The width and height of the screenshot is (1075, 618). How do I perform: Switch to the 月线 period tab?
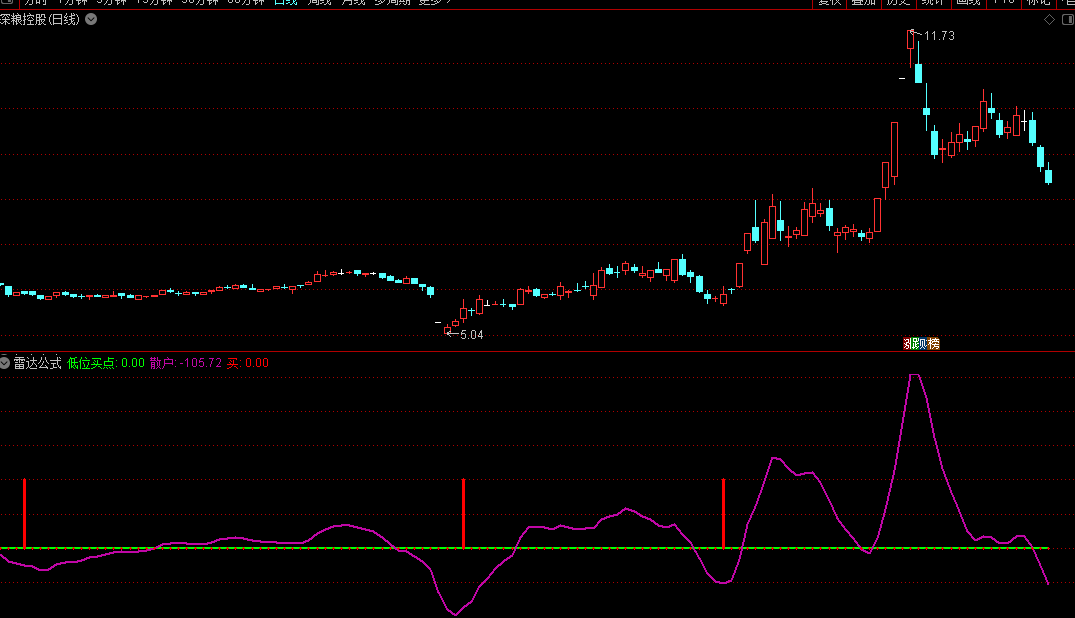(353, 3)
